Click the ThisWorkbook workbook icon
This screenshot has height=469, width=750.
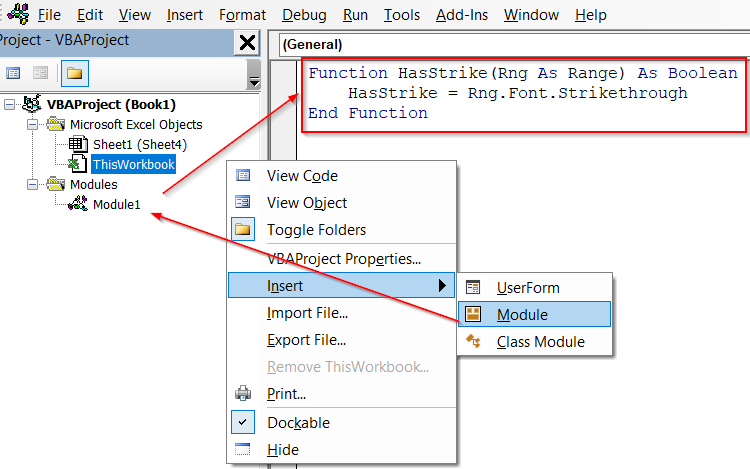point(77,164)
